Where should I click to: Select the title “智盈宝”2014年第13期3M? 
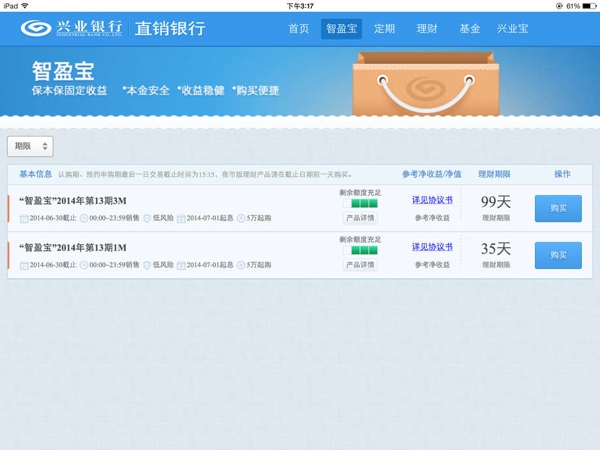click(73, 201)
